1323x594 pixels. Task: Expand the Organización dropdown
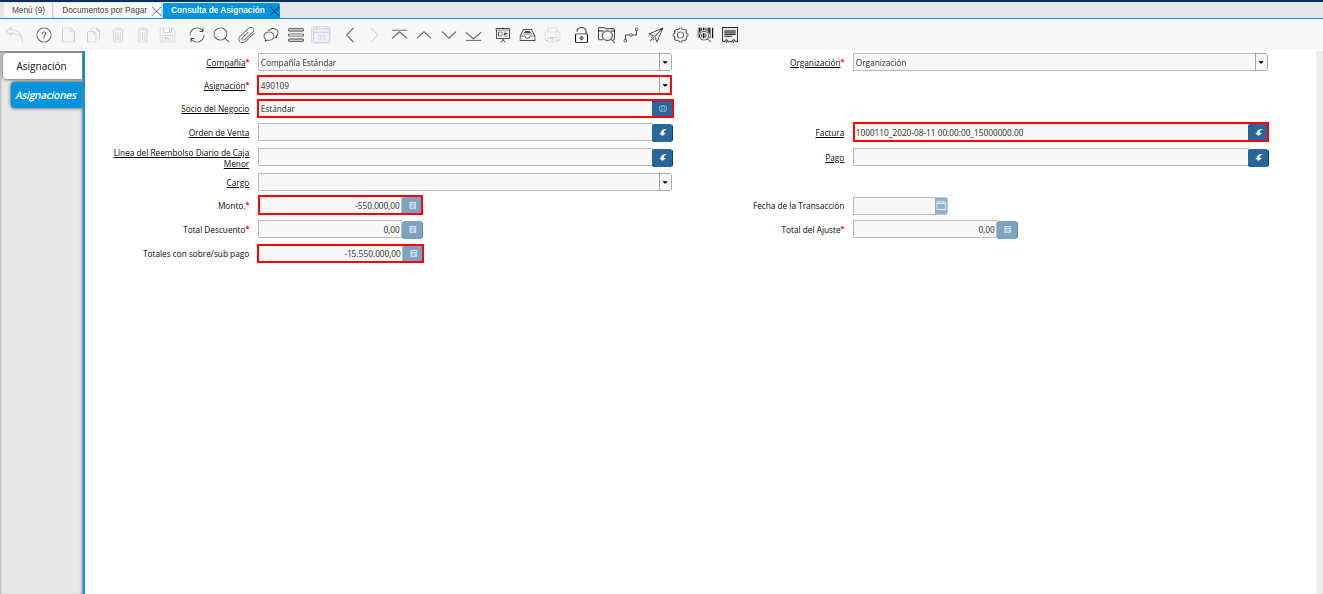1261,62
